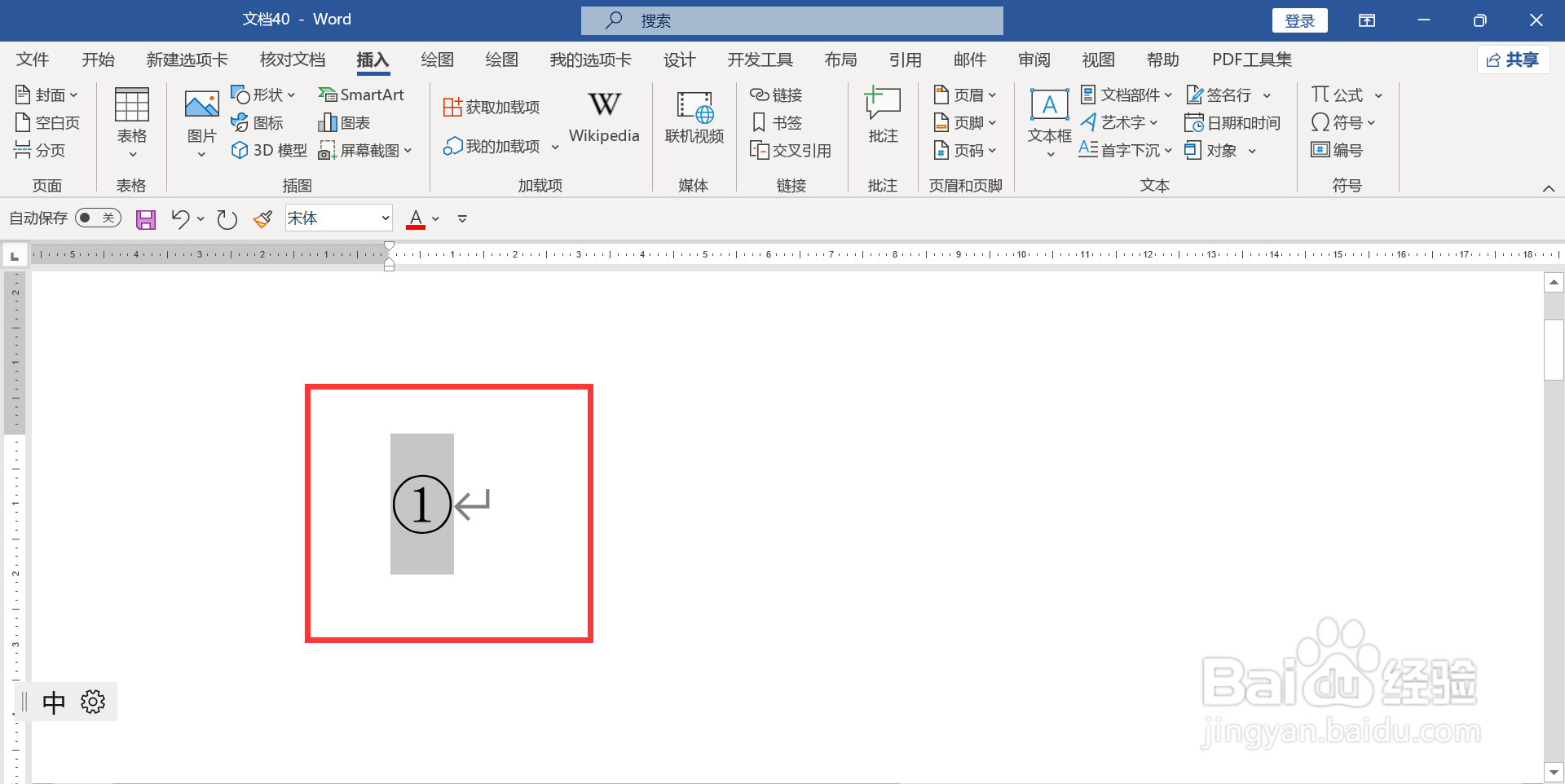Image resolution: width=1565 pixels, height=784 pixels.
Task: Open the References (引用) tab
Action: [905, 59]
